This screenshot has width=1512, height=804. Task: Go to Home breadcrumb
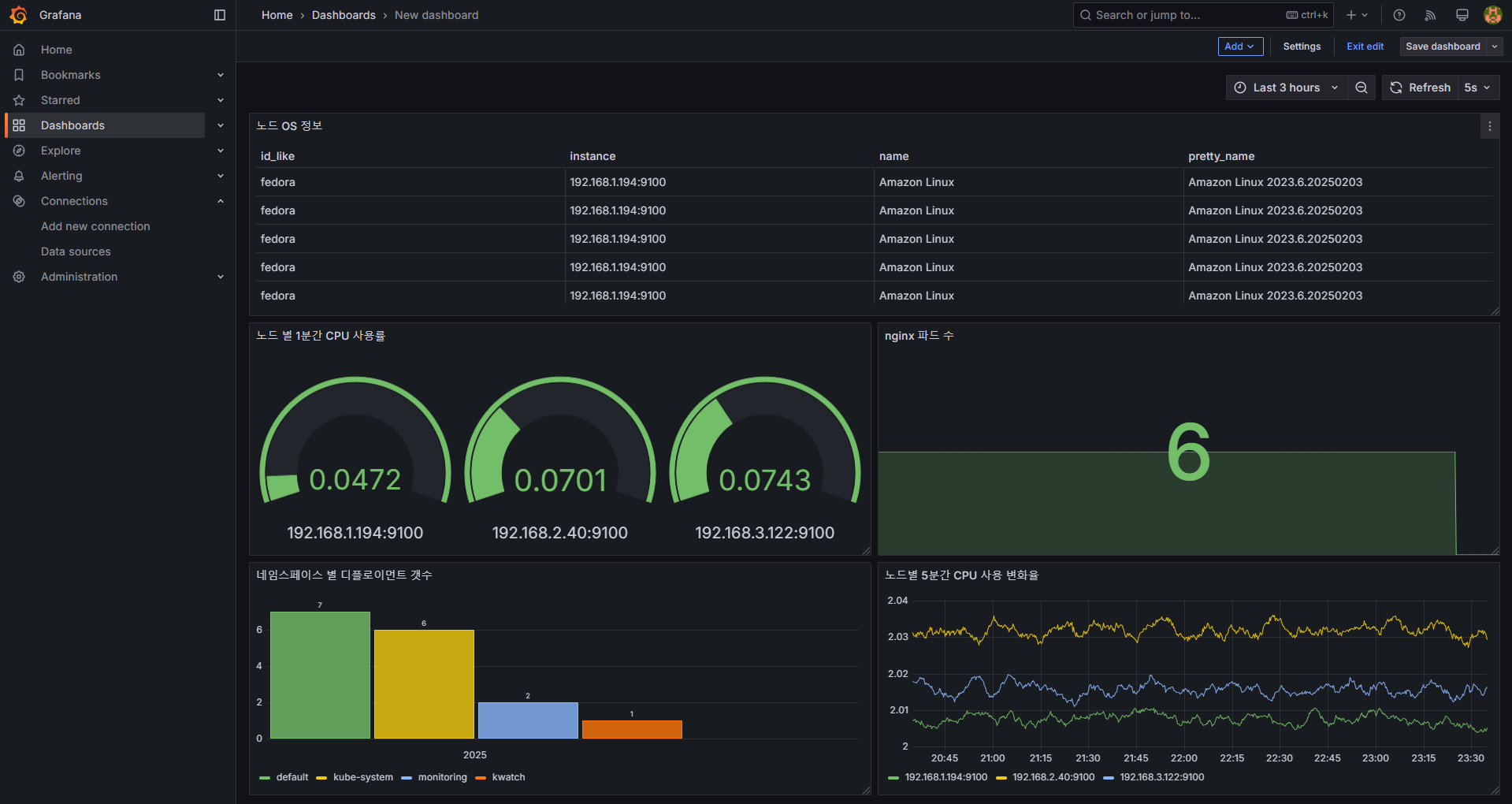[x=277, y=15]
